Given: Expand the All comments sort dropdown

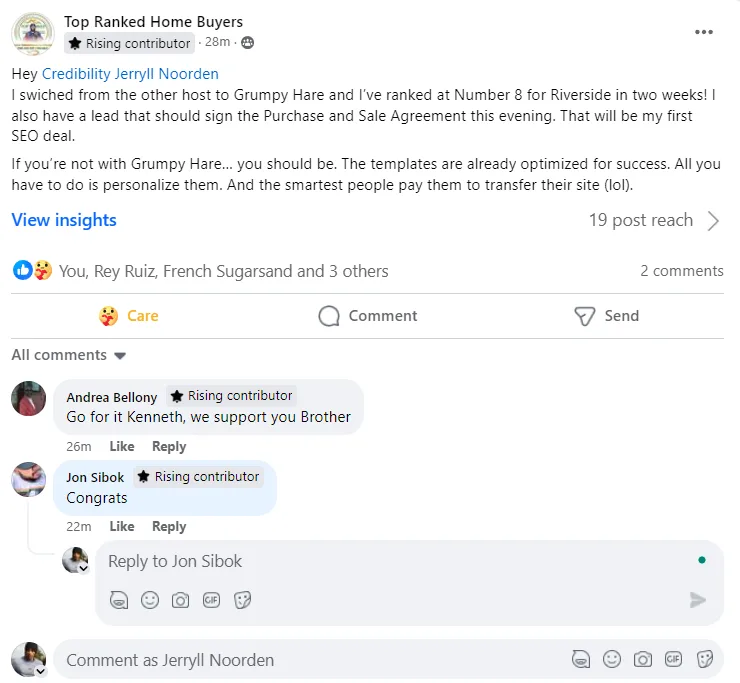Looking at the screenshot, I should 69,355.
